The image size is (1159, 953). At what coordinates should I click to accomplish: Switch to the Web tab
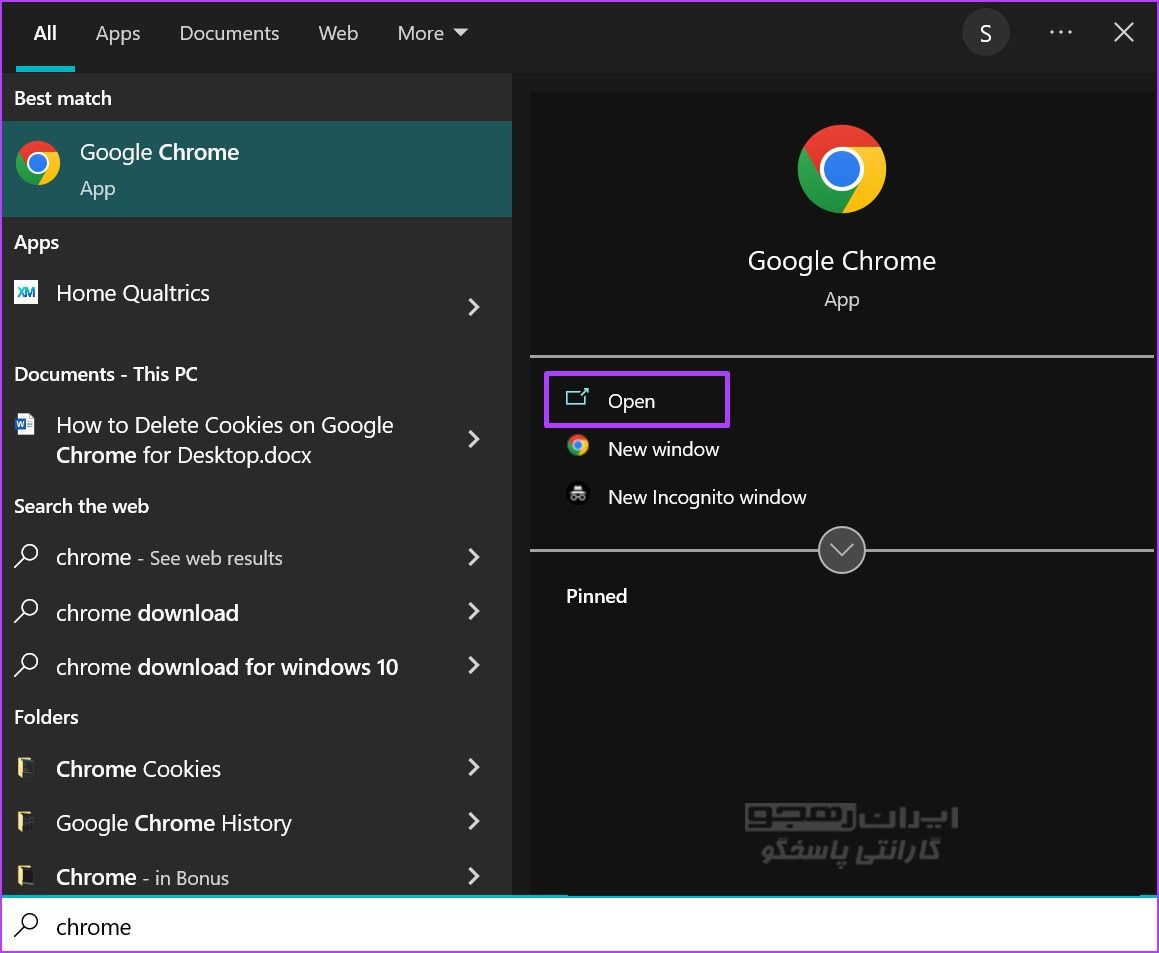tap(338, 33)
